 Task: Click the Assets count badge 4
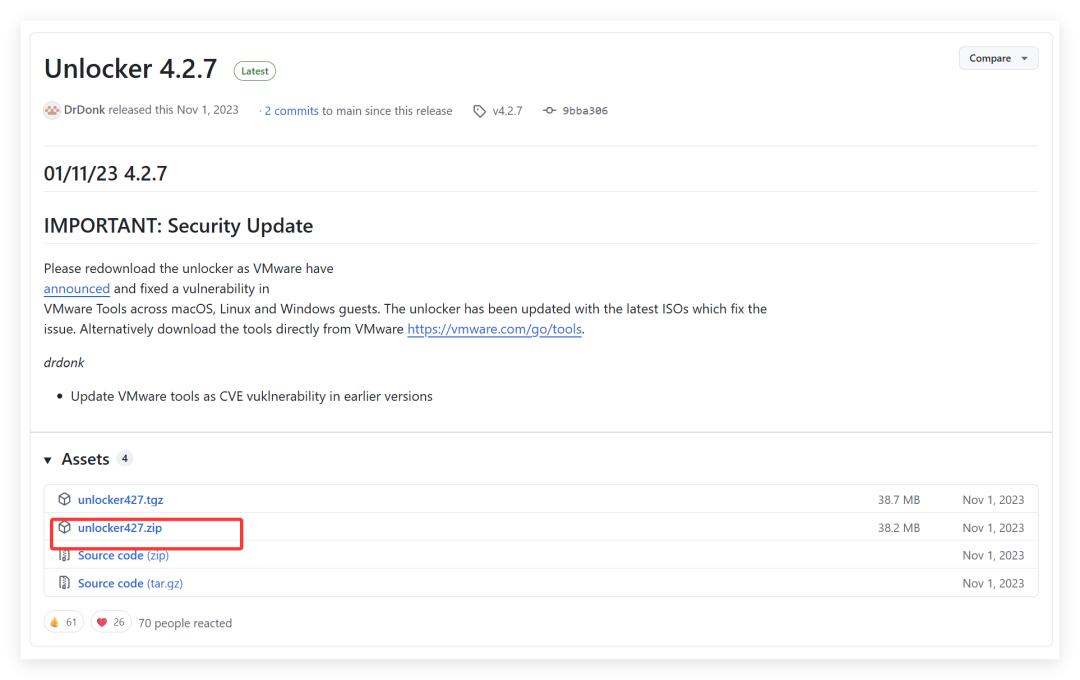tap(125, 459)
